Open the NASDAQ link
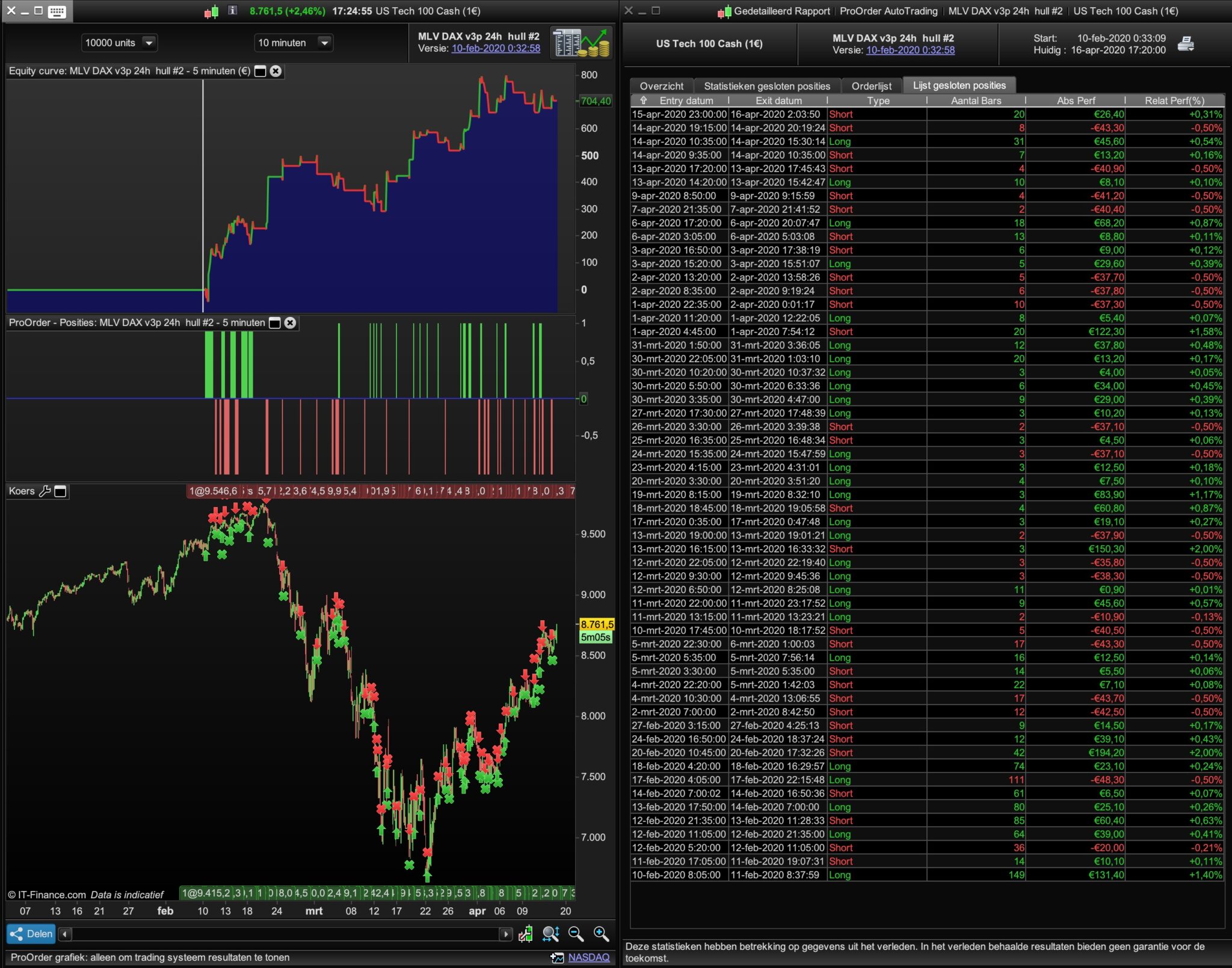 click(588, 957)
